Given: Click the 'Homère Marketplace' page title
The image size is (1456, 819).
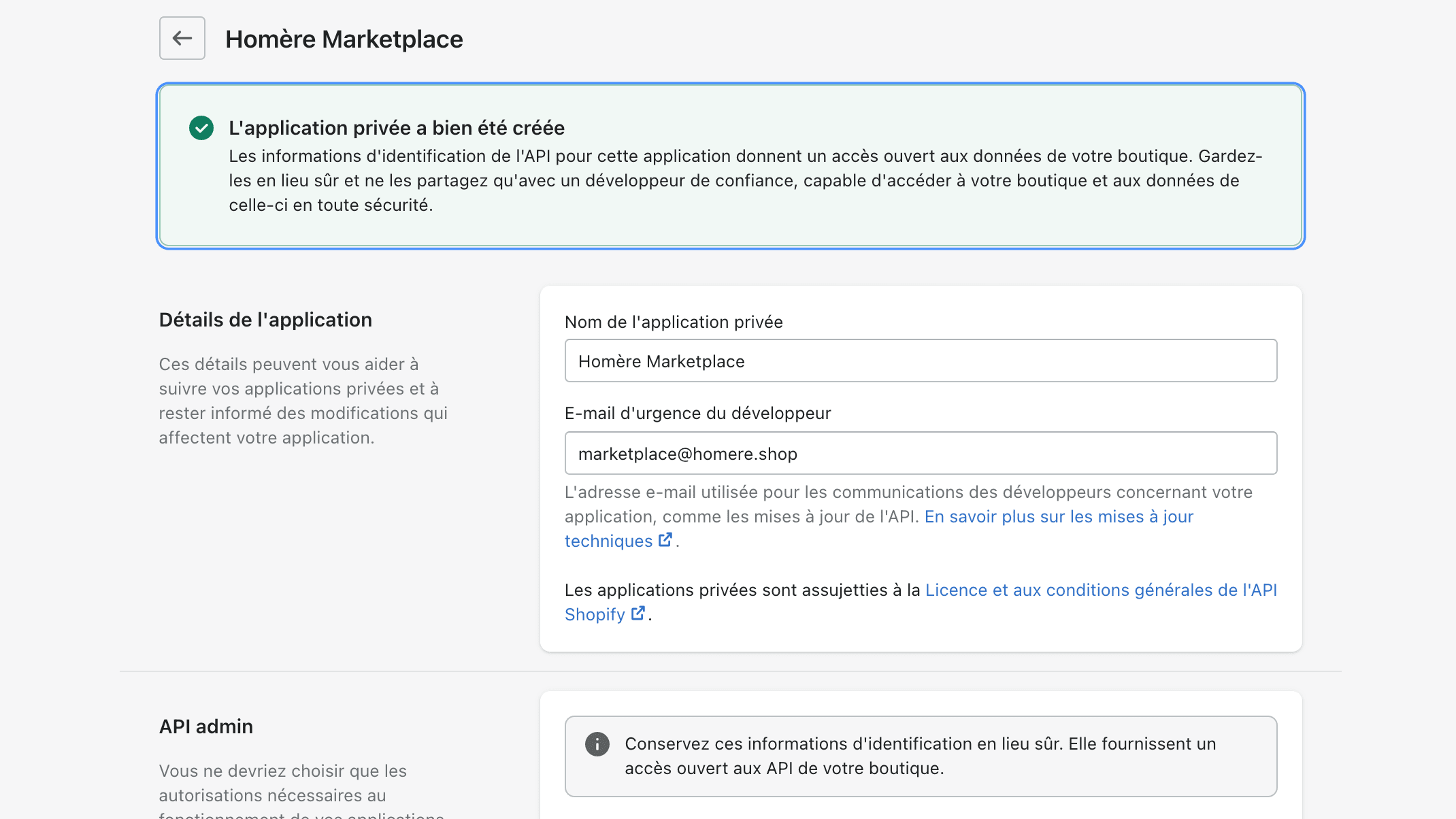Looking at the screenshot, I should (x=344, y=39).
